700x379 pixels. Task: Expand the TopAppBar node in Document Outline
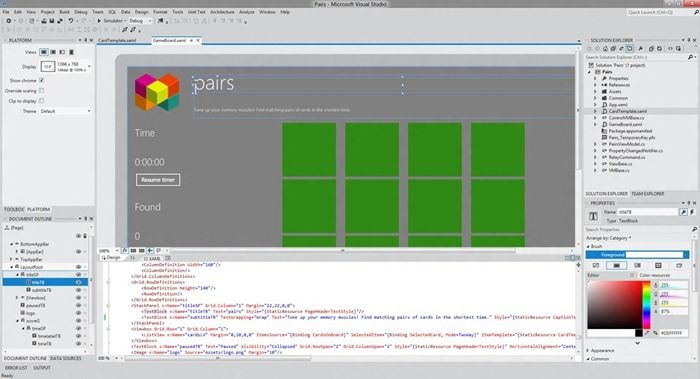(12, 259)
